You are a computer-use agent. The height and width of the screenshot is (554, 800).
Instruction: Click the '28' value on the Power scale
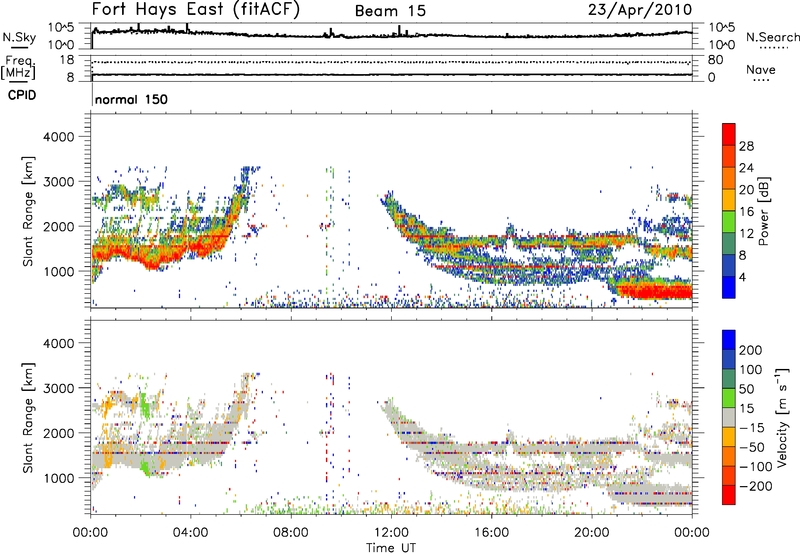(746, 146)
